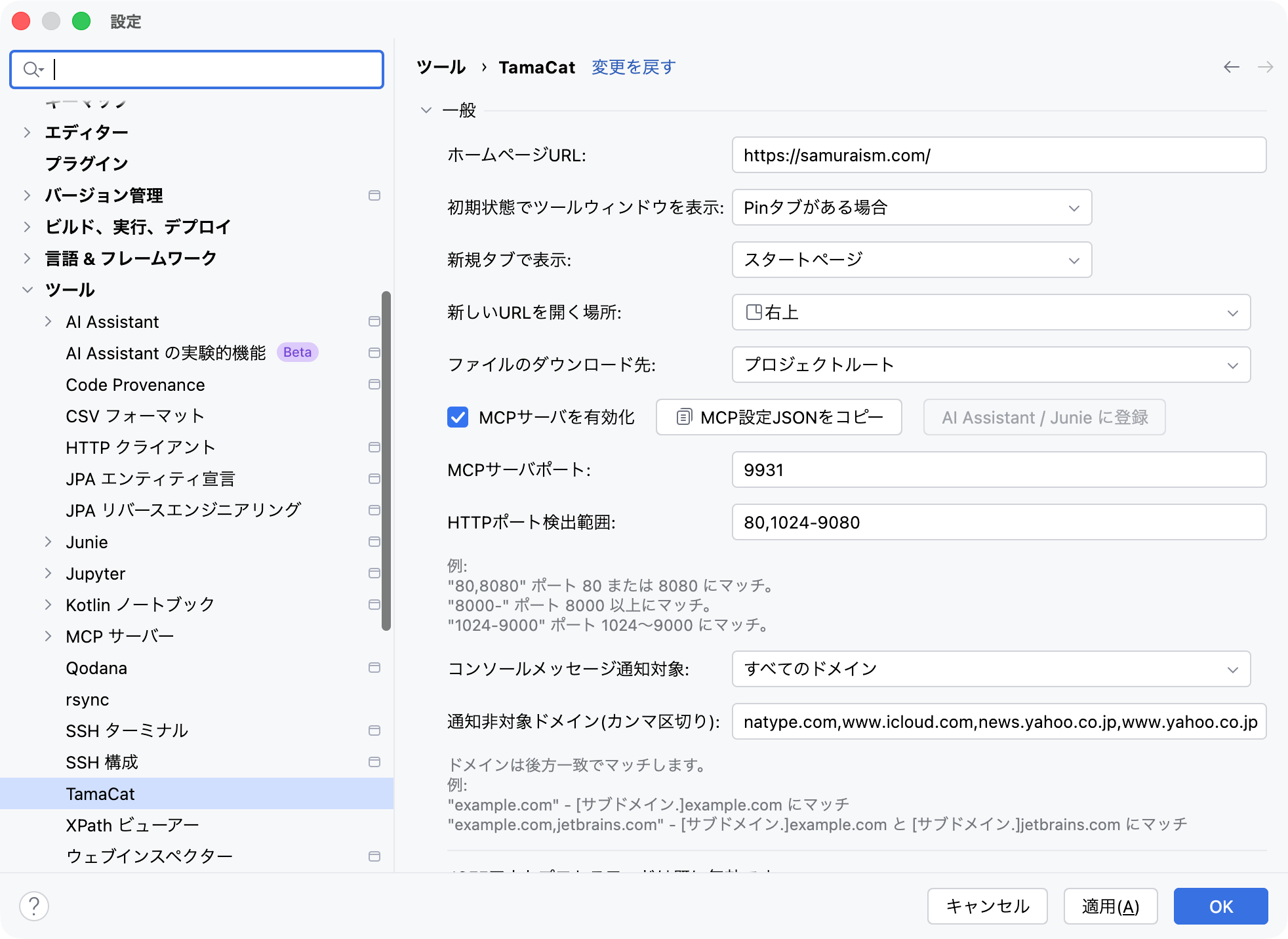The height and width of the screenshot is (939, 1288).
Task: Click project-level icon beside SSH ターミナル
Action: [x=374, y=730]
